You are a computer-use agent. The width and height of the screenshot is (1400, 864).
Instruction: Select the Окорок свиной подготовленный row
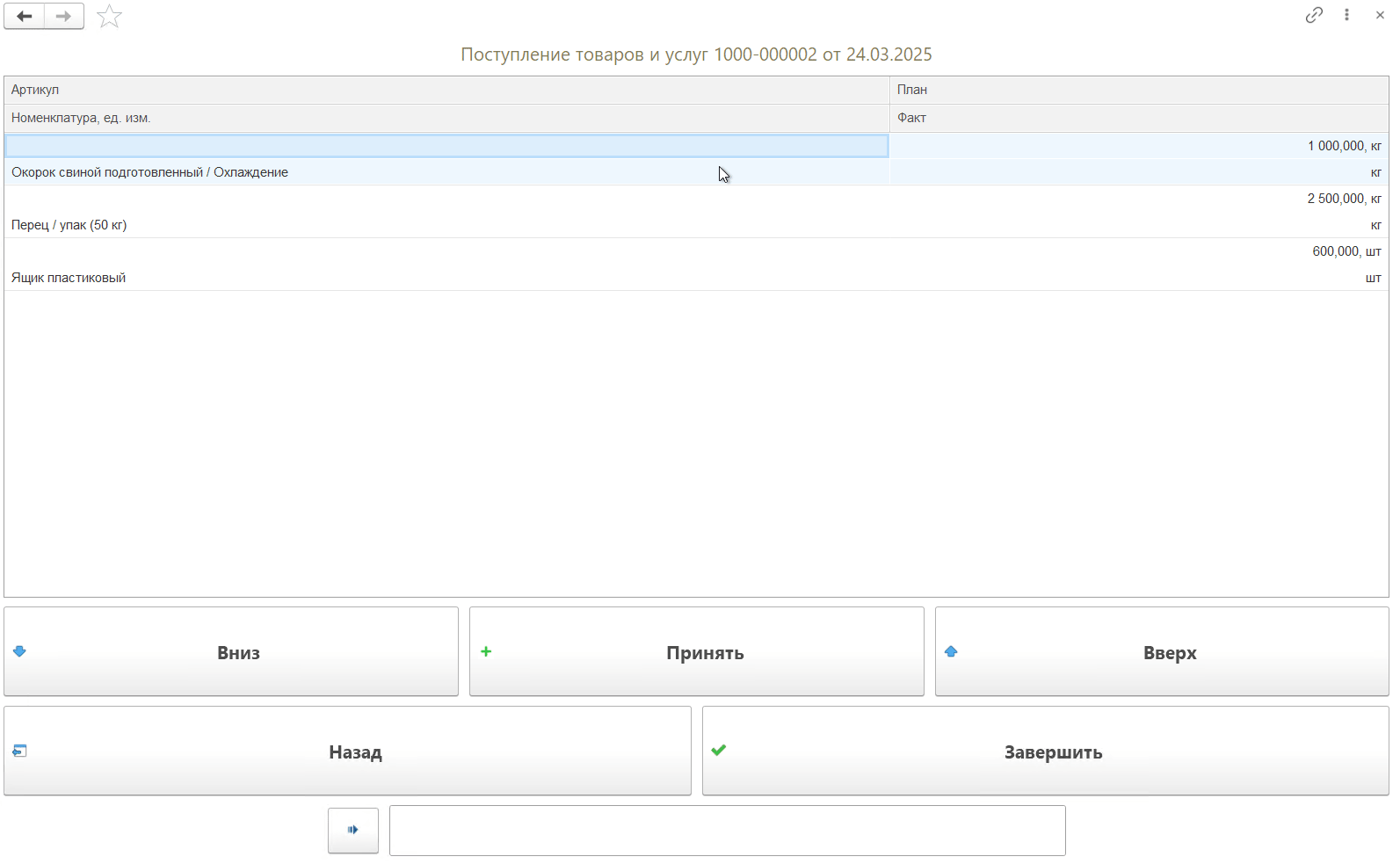click(149, 172)
